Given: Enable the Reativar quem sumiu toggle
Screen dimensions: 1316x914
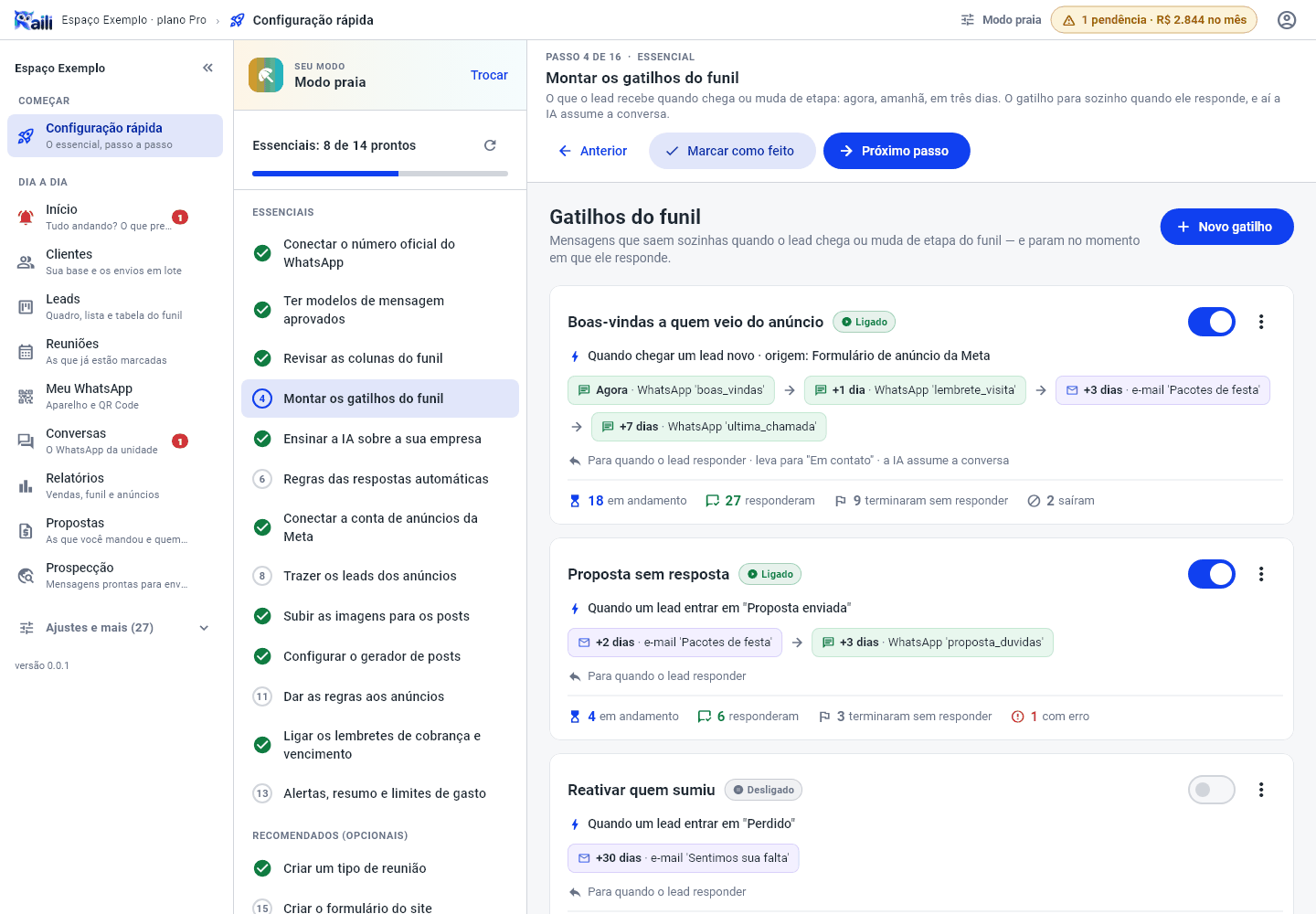Looking at the screenshot, I should 1212,790.
